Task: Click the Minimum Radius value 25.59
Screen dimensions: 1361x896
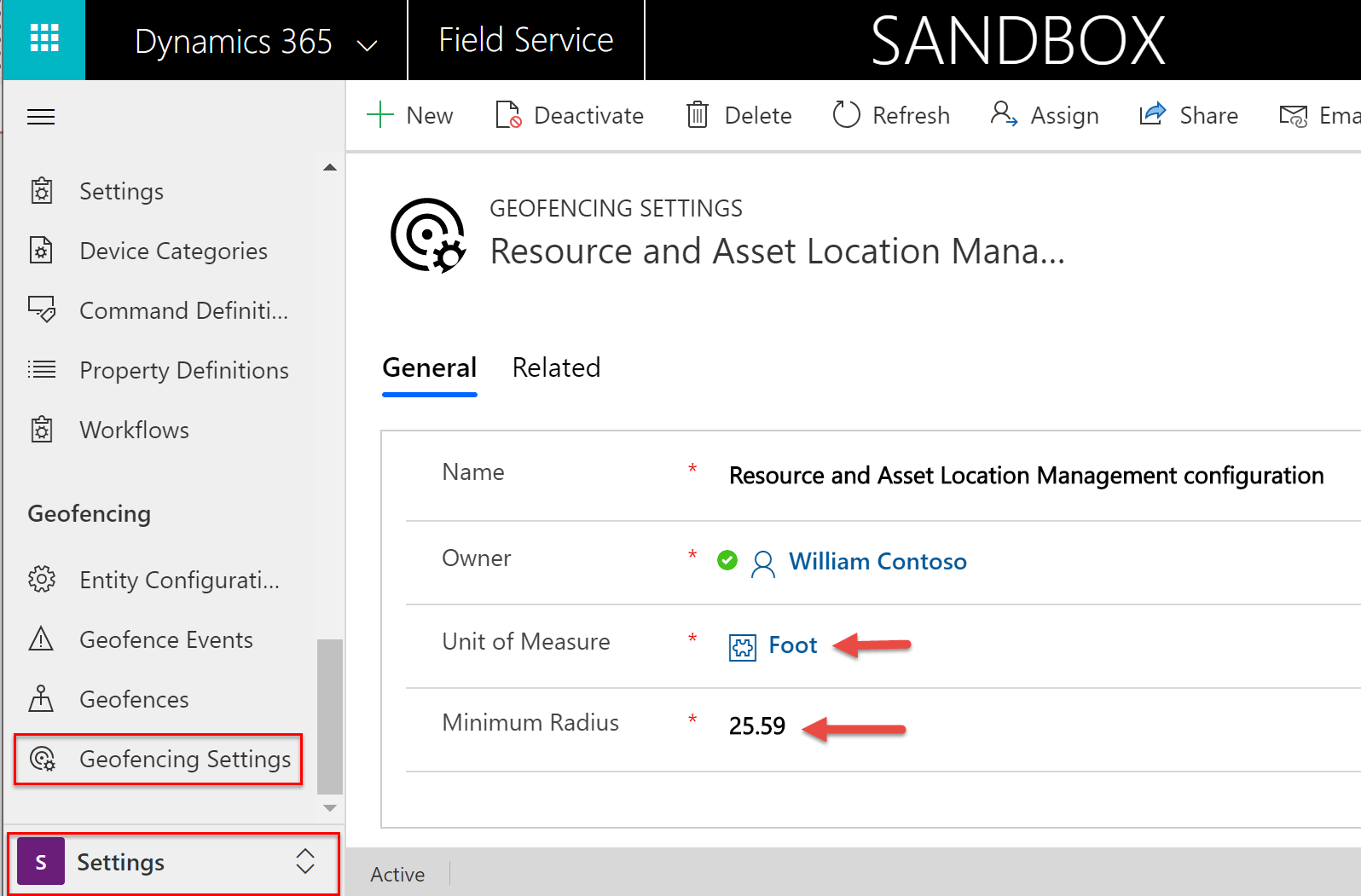Action: coord(756,725)
